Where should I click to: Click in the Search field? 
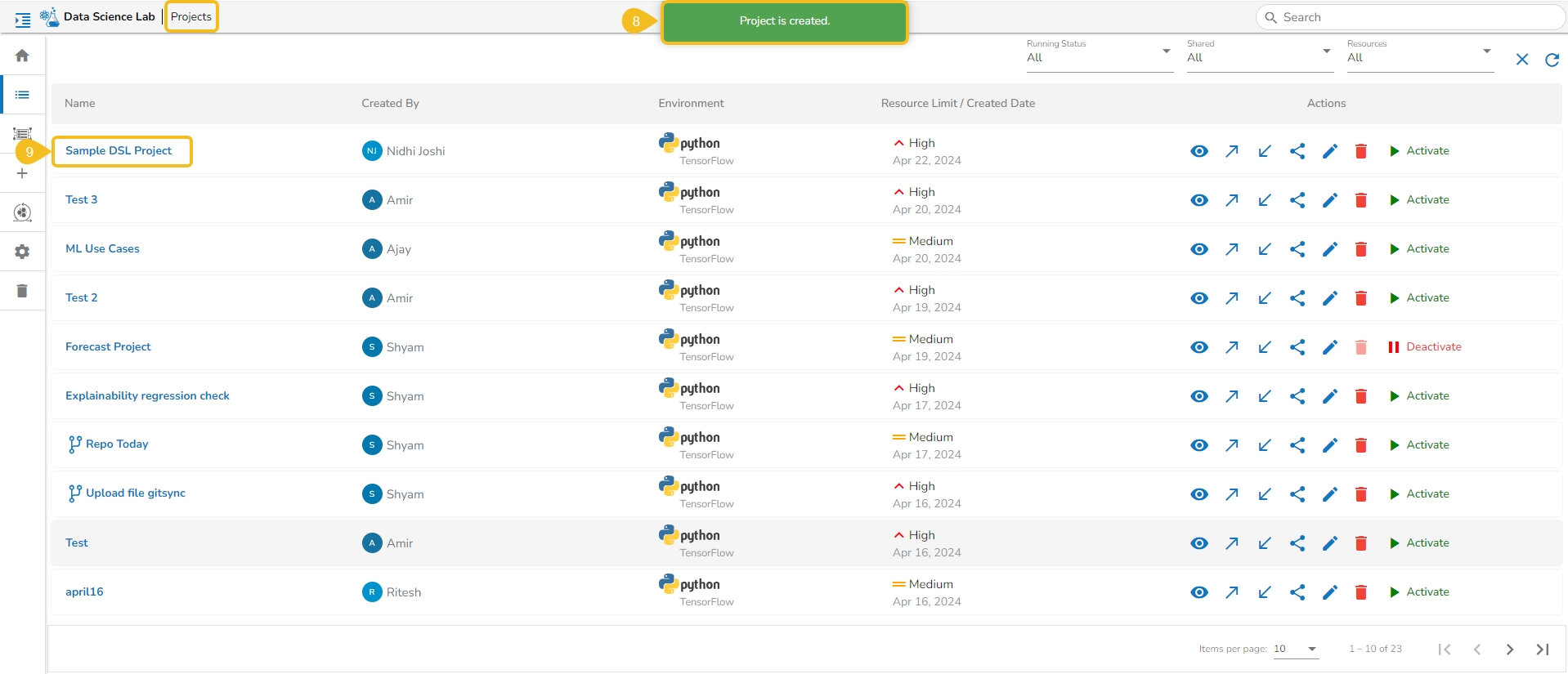[1414, 17]
